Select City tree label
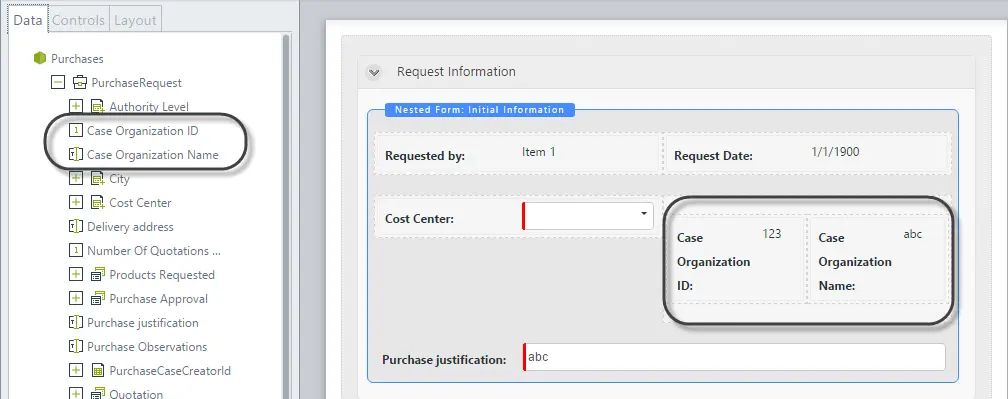The height and width of the screenshot is (399, 1008). click(119, 179)
